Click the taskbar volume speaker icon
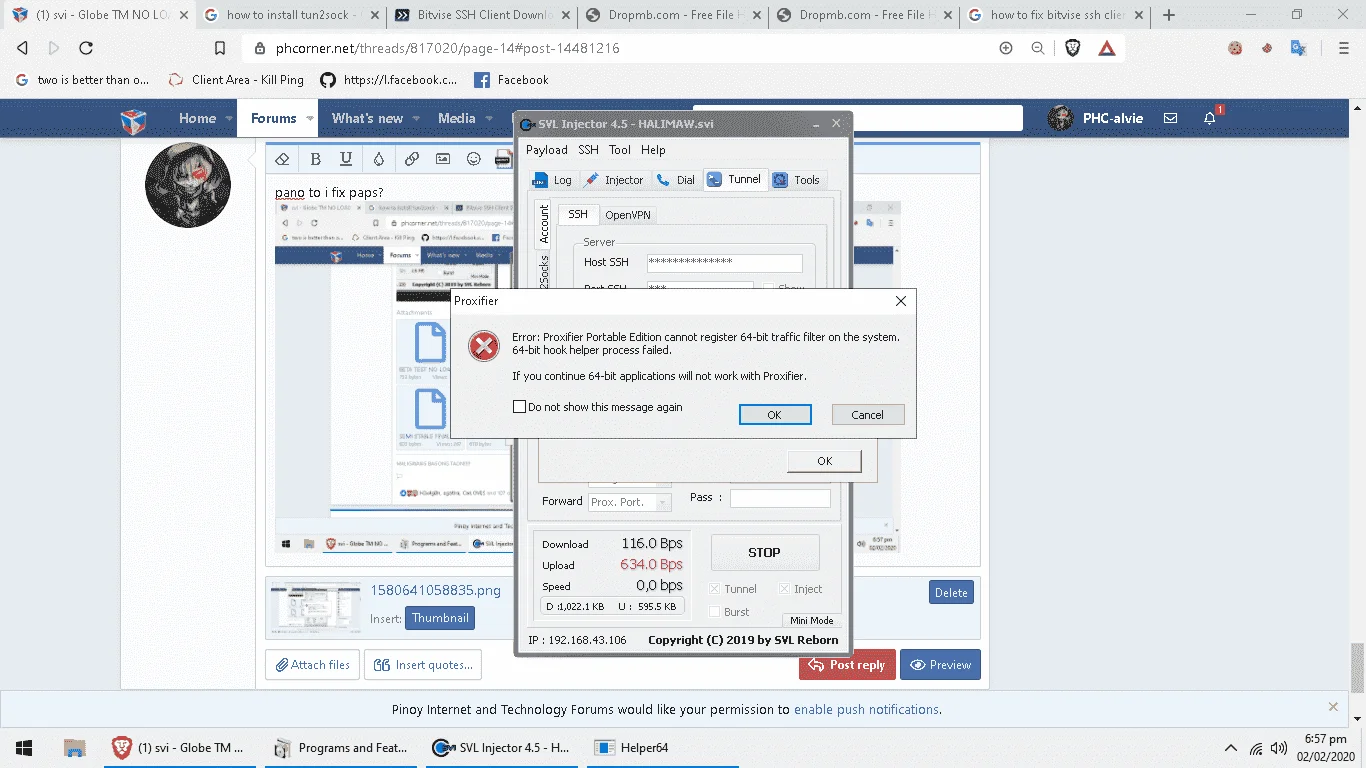This screenshot has height=768, width=1366. click(x=1278, y=748)
